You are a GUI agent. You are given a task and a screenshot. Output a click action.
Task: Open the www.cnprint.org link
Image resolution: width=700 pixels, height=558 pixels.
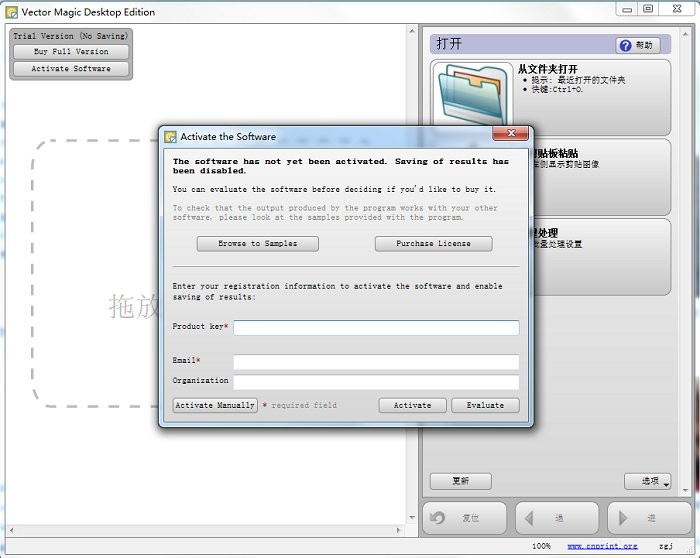coord(602,546)
